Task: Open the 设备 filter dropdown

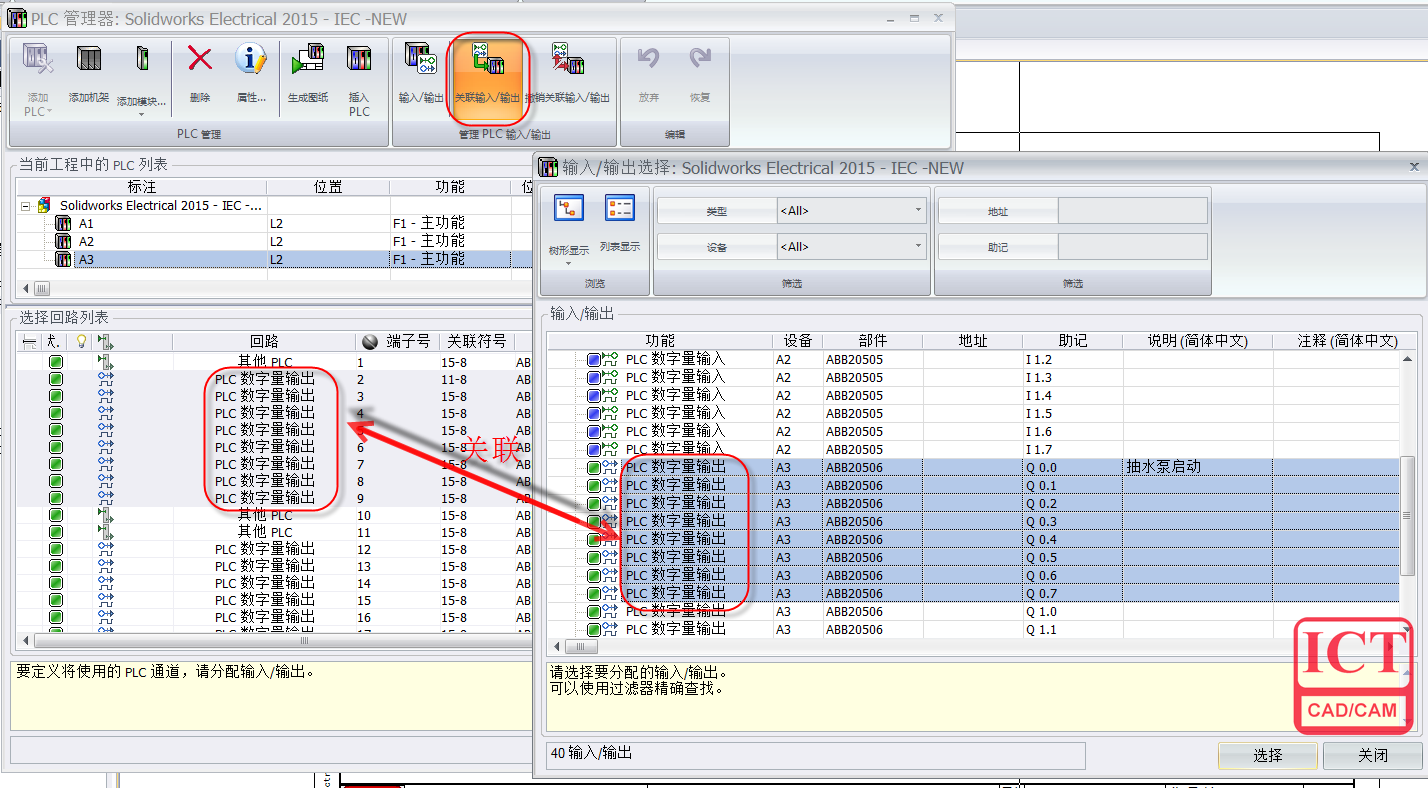Action: click(851, 246)
